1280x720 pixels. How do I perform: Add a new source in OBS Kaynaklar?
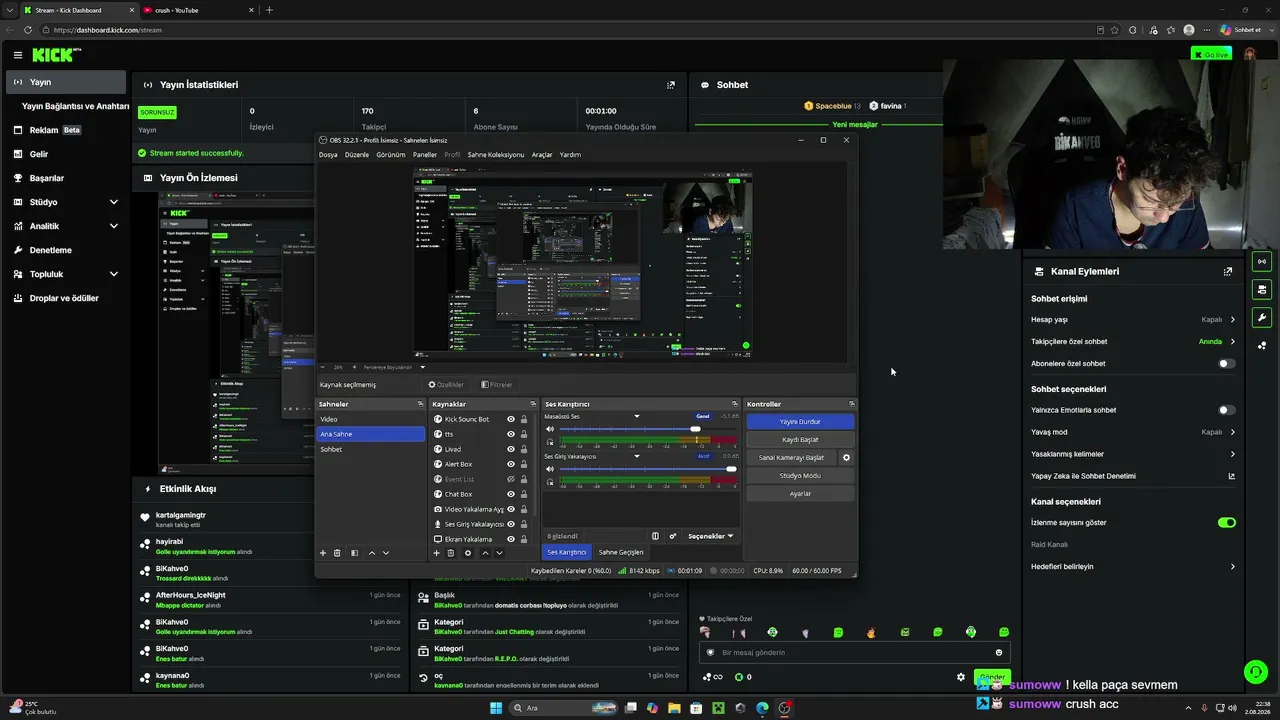click(x=437, y=553)
